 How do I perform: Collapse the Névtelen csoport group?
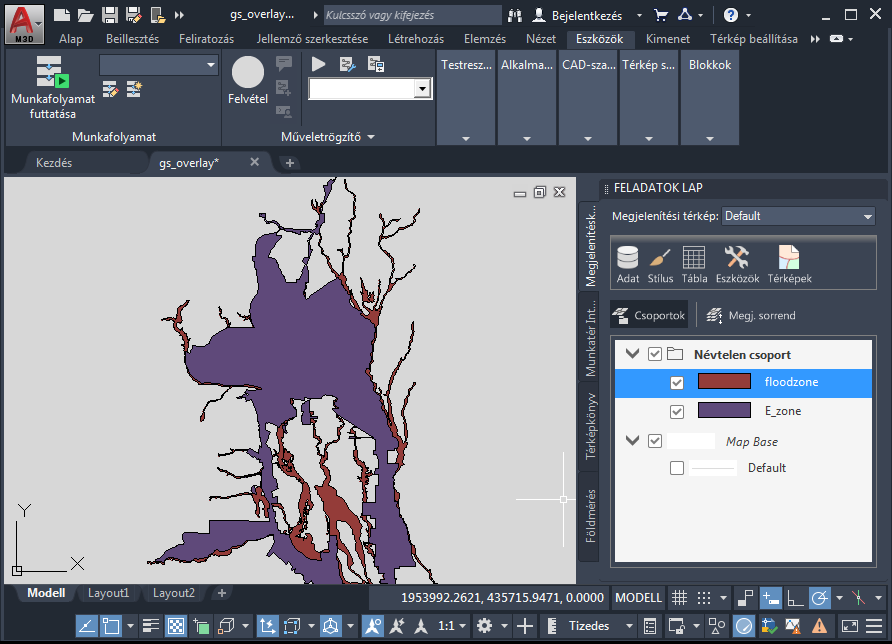(632, 354)
